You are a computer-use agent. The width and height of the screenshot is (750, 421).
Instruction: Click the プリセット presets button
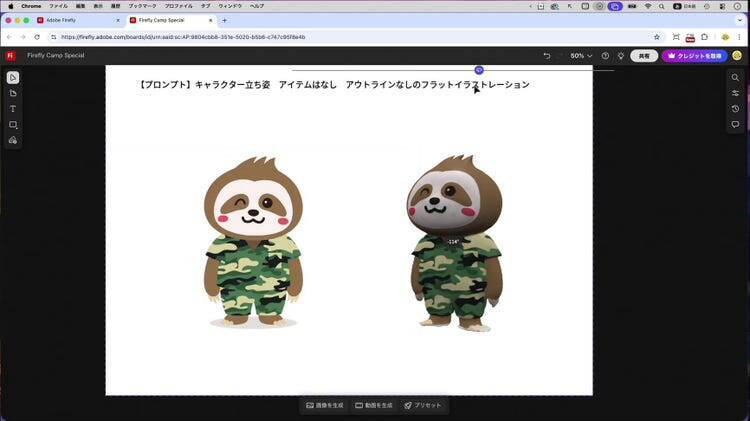(x=423, y=405)
